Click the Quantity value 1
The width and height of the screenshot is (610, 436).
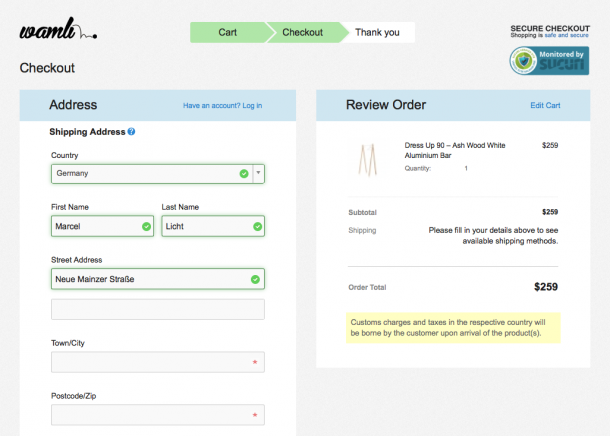(466, 168)
